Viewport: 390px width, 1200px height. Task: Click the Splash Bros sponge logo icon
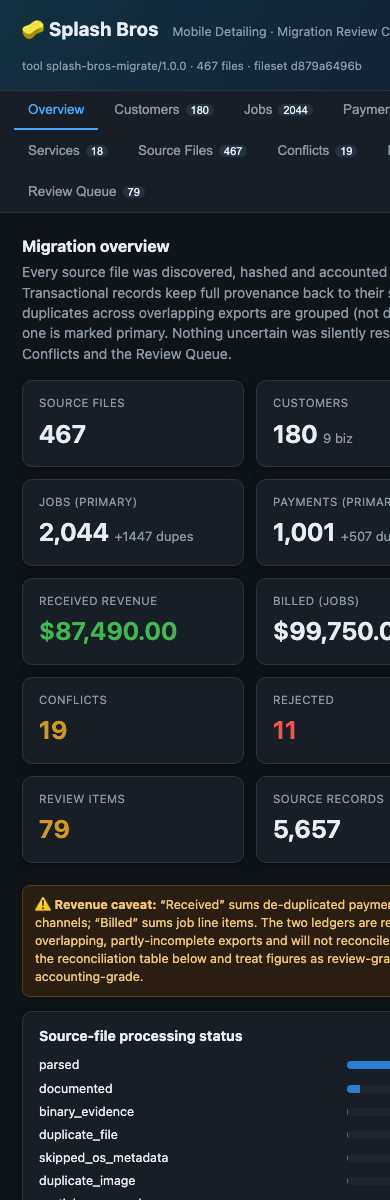coord(33,30)
